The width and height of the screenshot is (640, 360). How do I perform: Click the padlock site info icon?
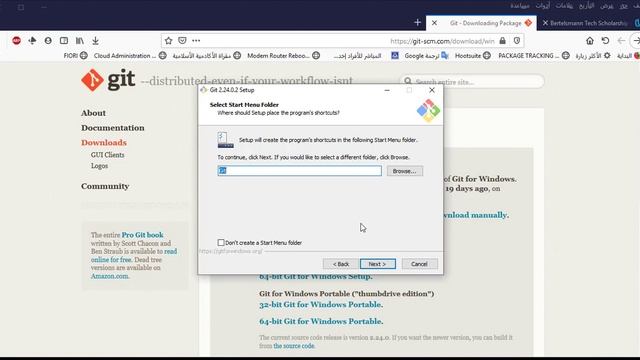tap(502, 40)
